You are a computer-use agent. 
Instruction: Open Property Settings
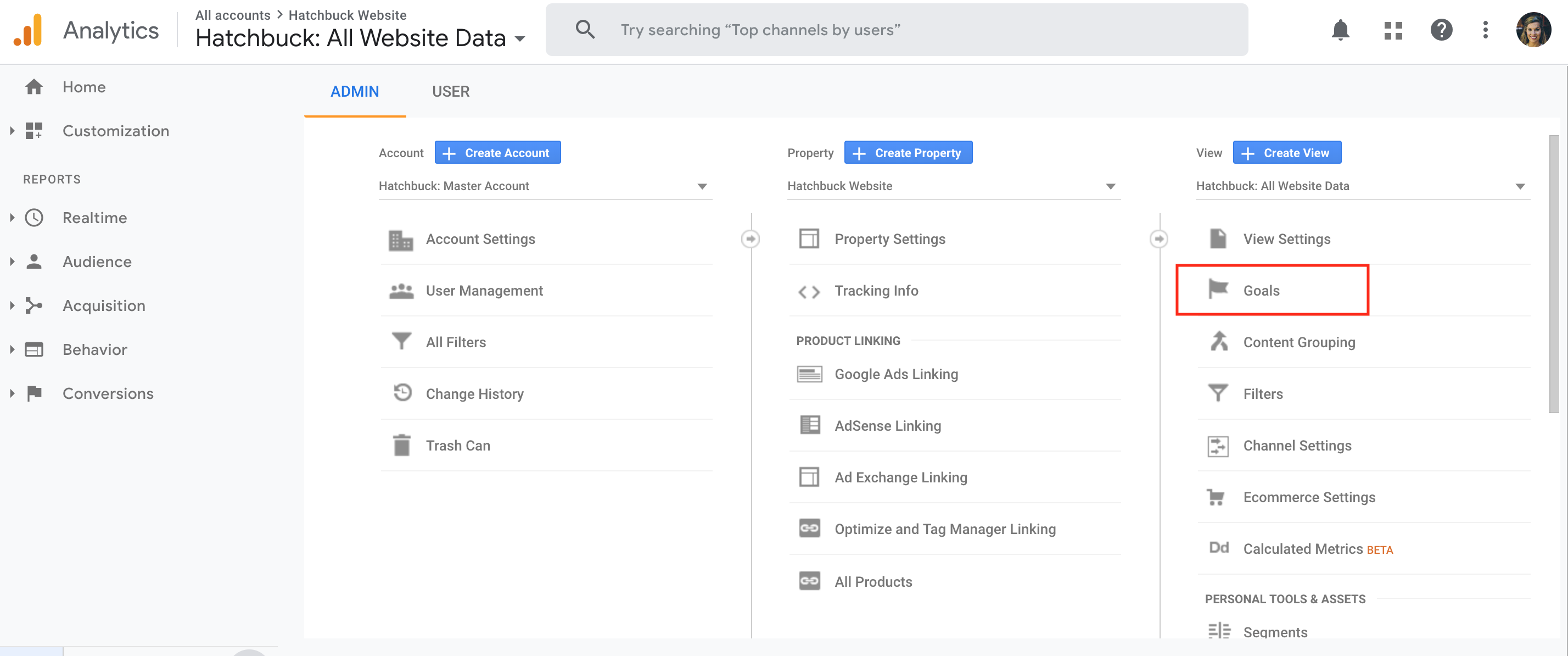coord(889,240)
